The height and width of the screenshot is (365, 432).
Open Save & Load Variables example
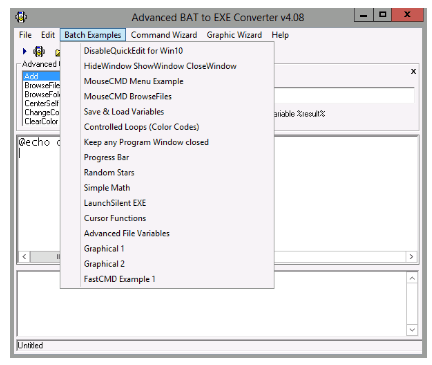tap(167, 112)
